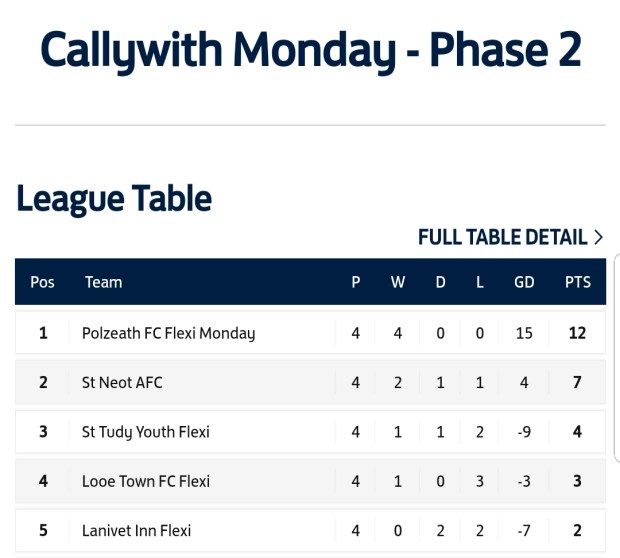Screen dimensions: 620x558
Task: Click the GD column header
Action: (x=524, y=282)
